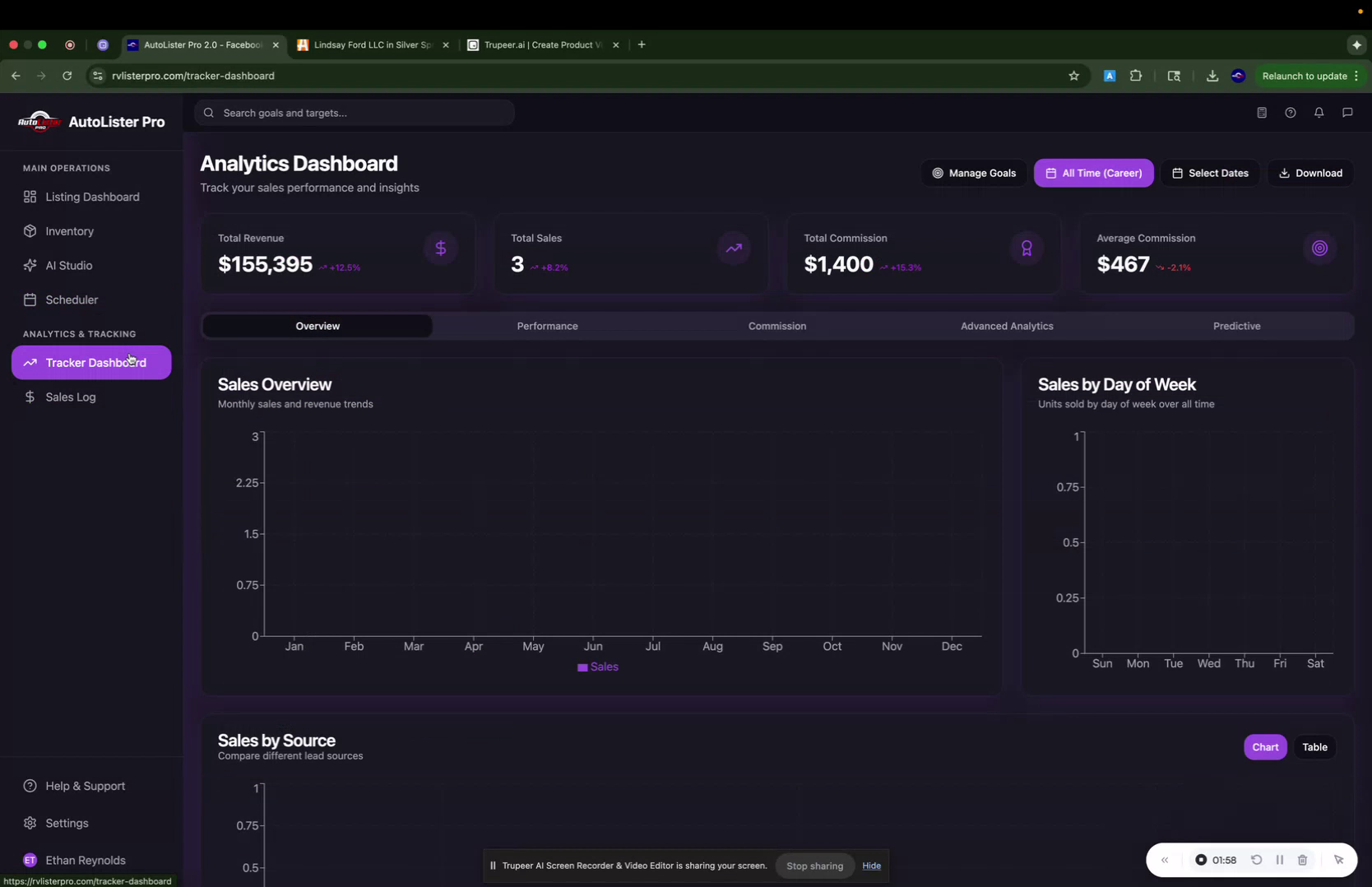Hide the screen sharing notification bar
The image size is (1372, 887).
coord(871,866)
